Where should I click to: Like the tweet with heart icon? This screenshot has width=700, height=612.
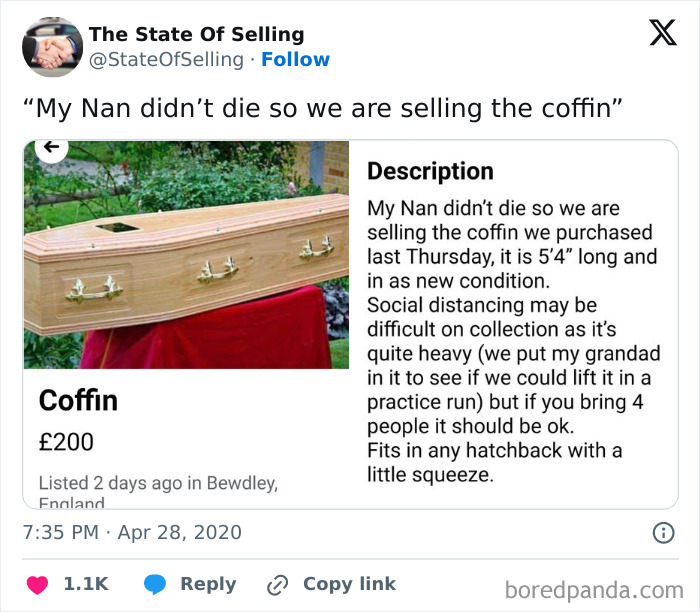click(38, 584)
